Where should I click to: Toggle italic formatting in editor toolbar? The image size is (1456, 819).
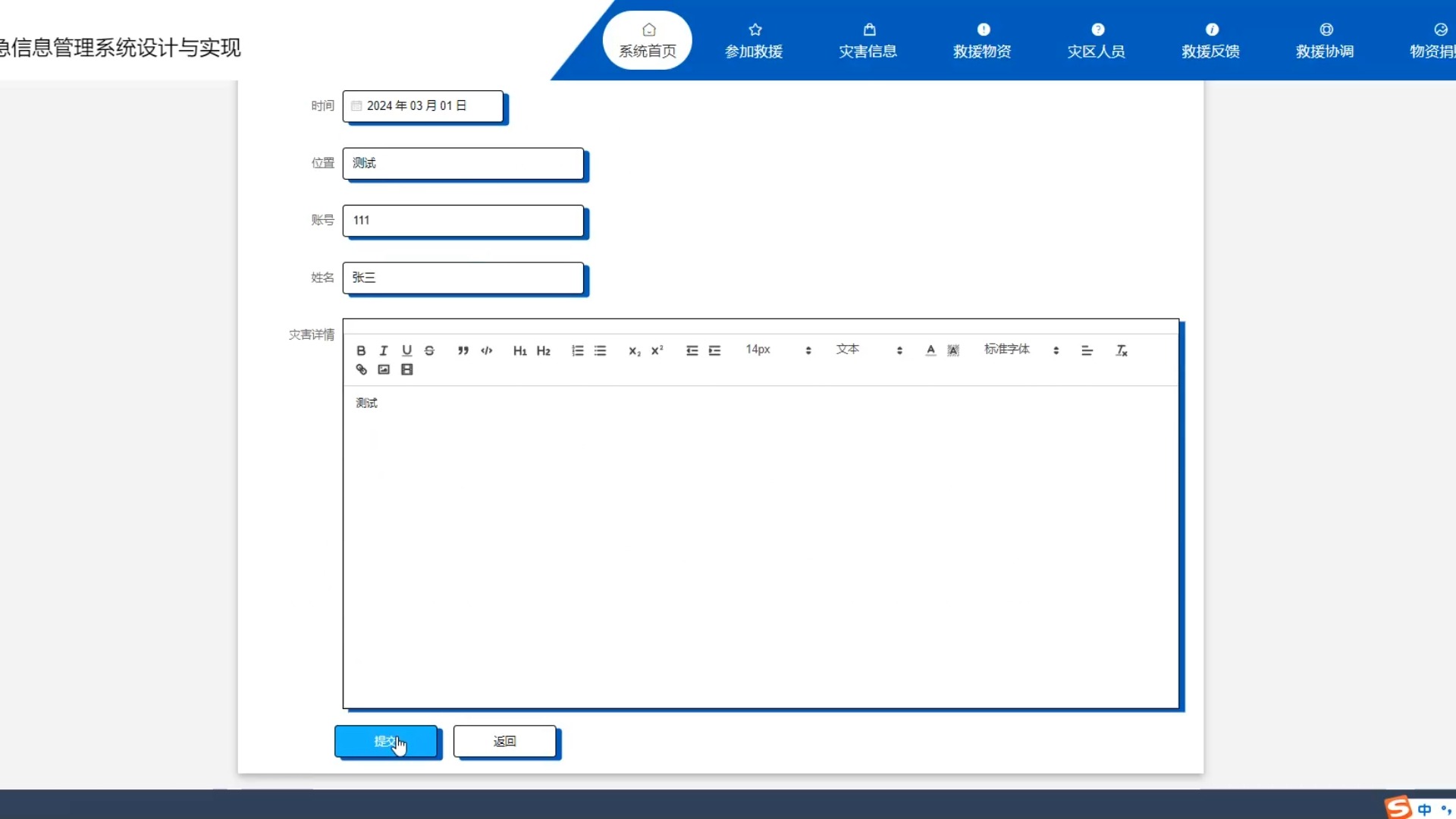(x=384, y=350)
